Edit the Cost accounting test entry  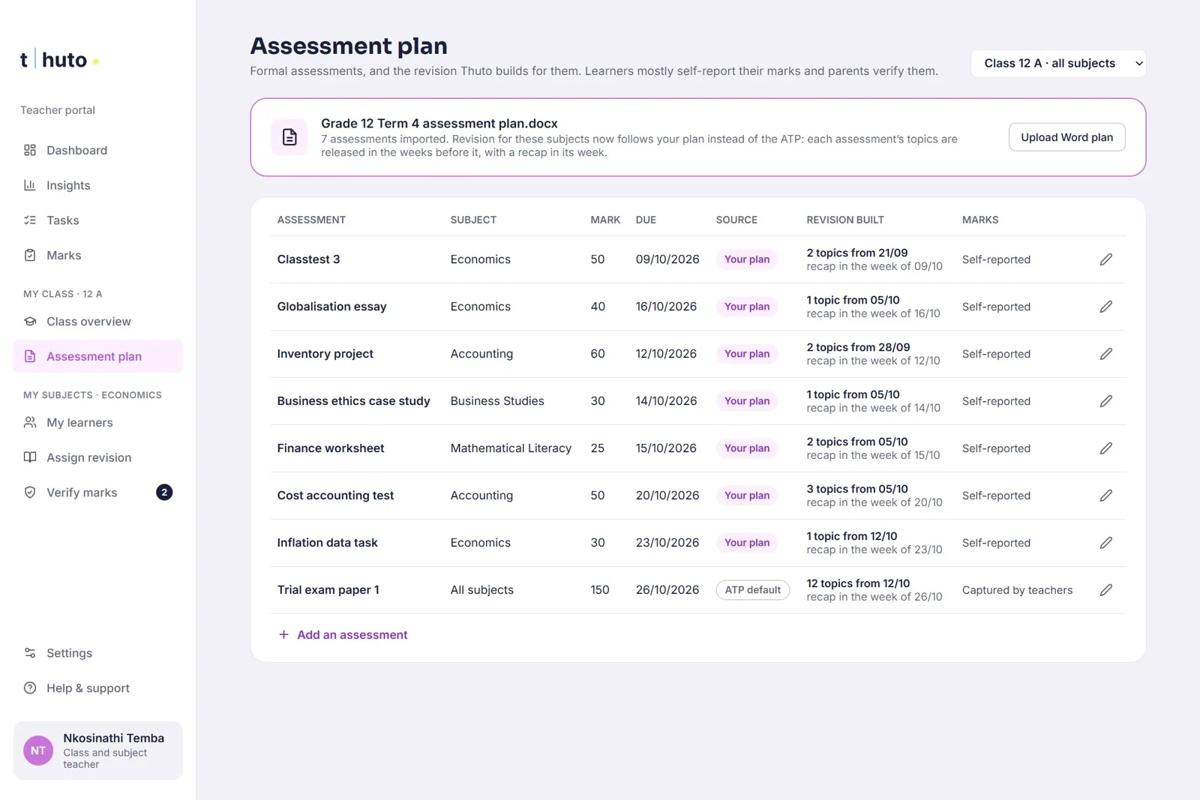pyautogui.click(x=1106, y=495)
